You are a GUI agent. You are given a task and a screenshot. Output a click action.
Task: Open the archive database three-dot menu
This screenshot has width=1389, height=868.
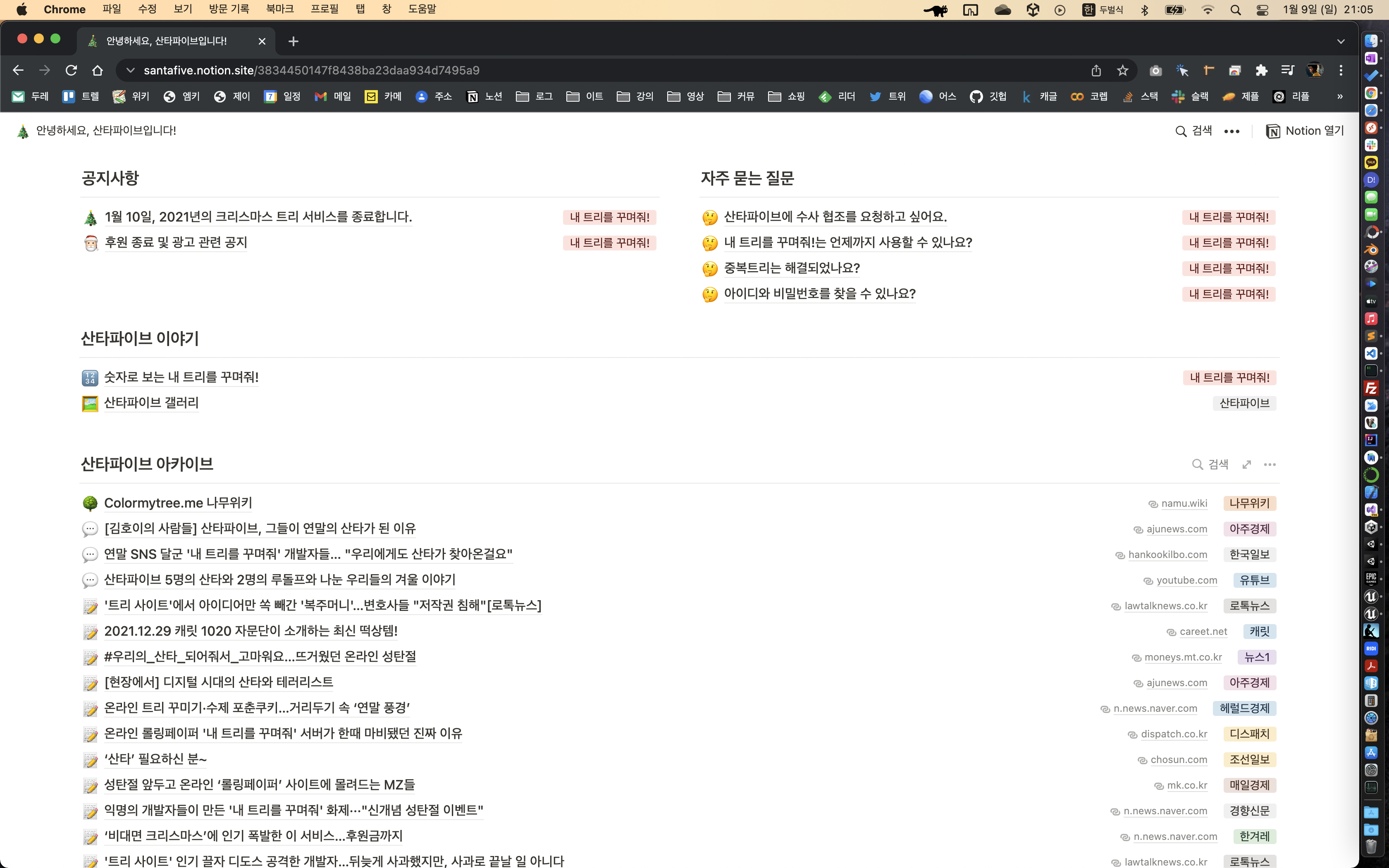[1270, 465]
